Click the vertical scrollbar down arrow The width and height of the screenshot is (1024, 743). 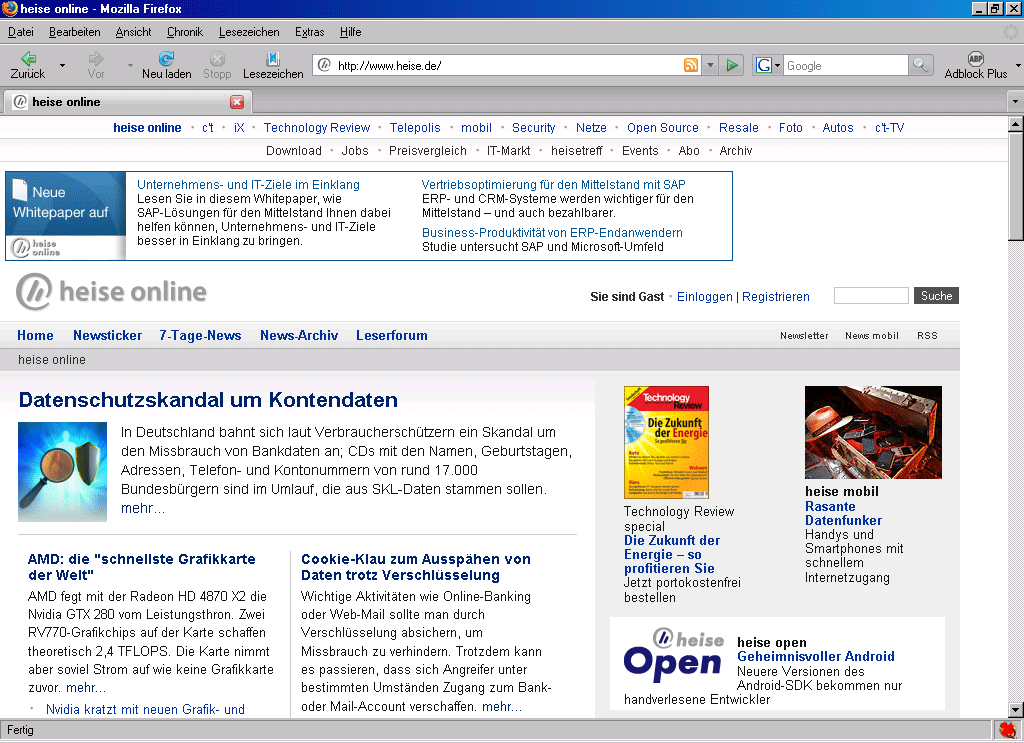(1016, 710)
